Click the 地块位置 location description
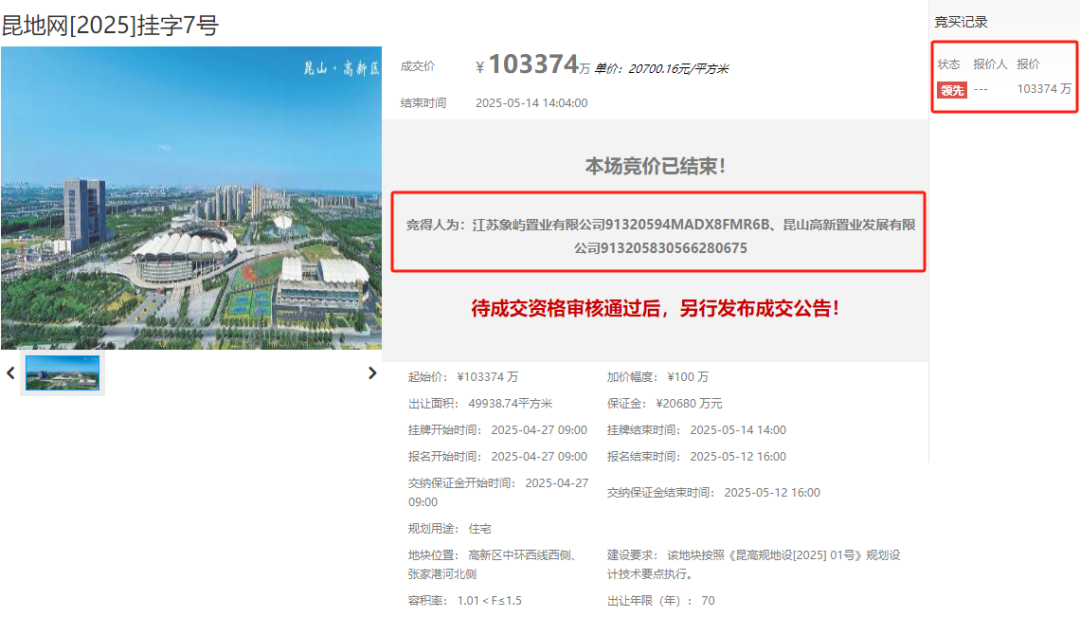 coord(490,564)
